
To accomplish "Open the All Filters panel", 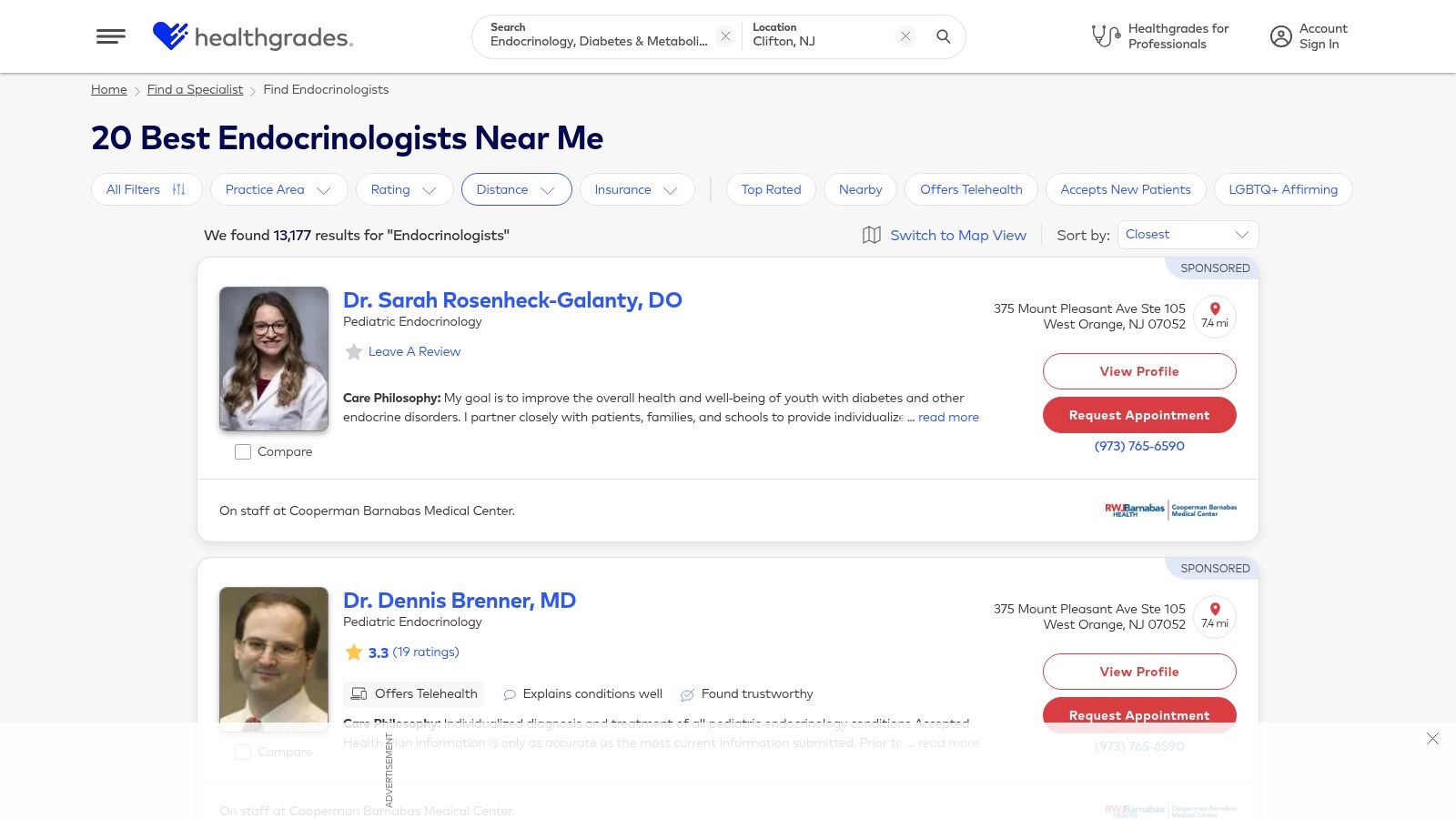I will pyautogui.click(x=146, y=189).
